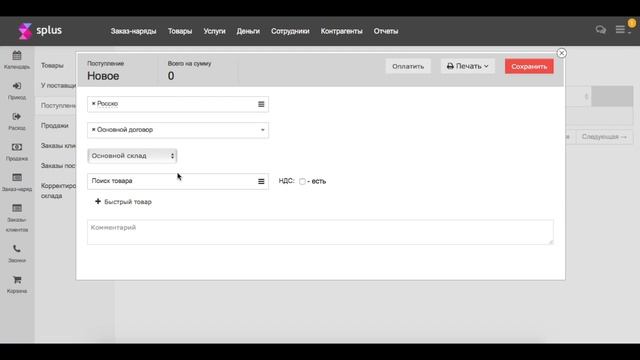Enable the НДС есть checkbox
This screenshot has width=640, height=360.
click(302, 181)
